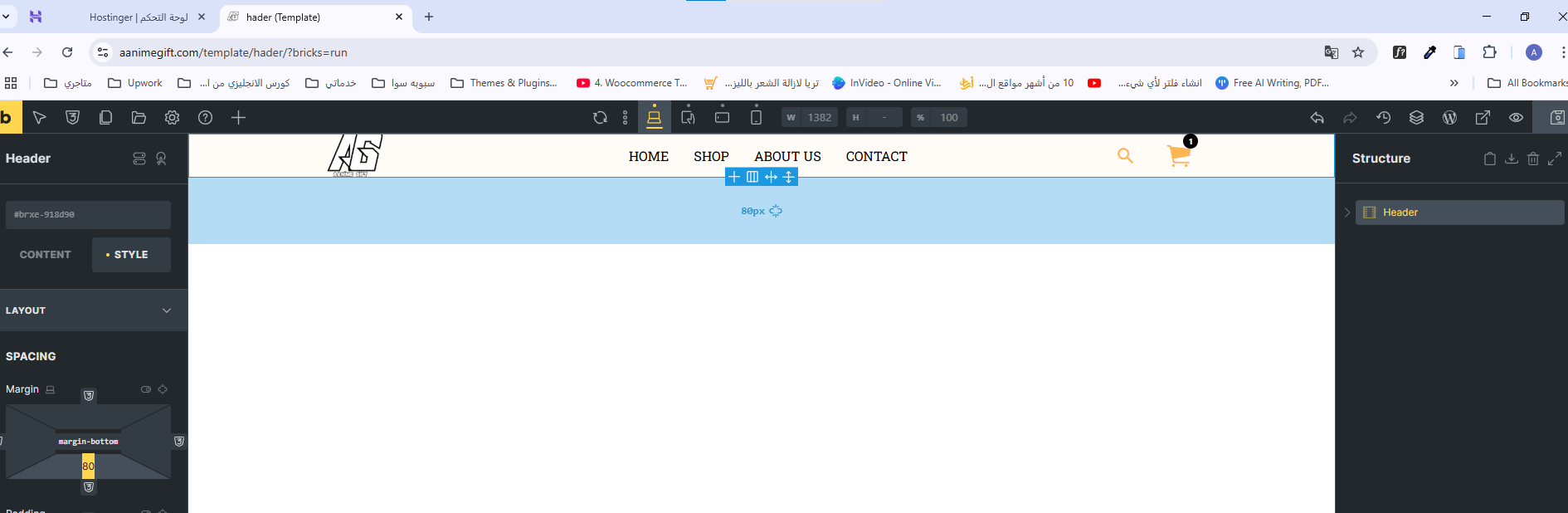Expand all items via Structure arrows icon
Viewport: 1568px width, 513px height.
coord(1555,159)
